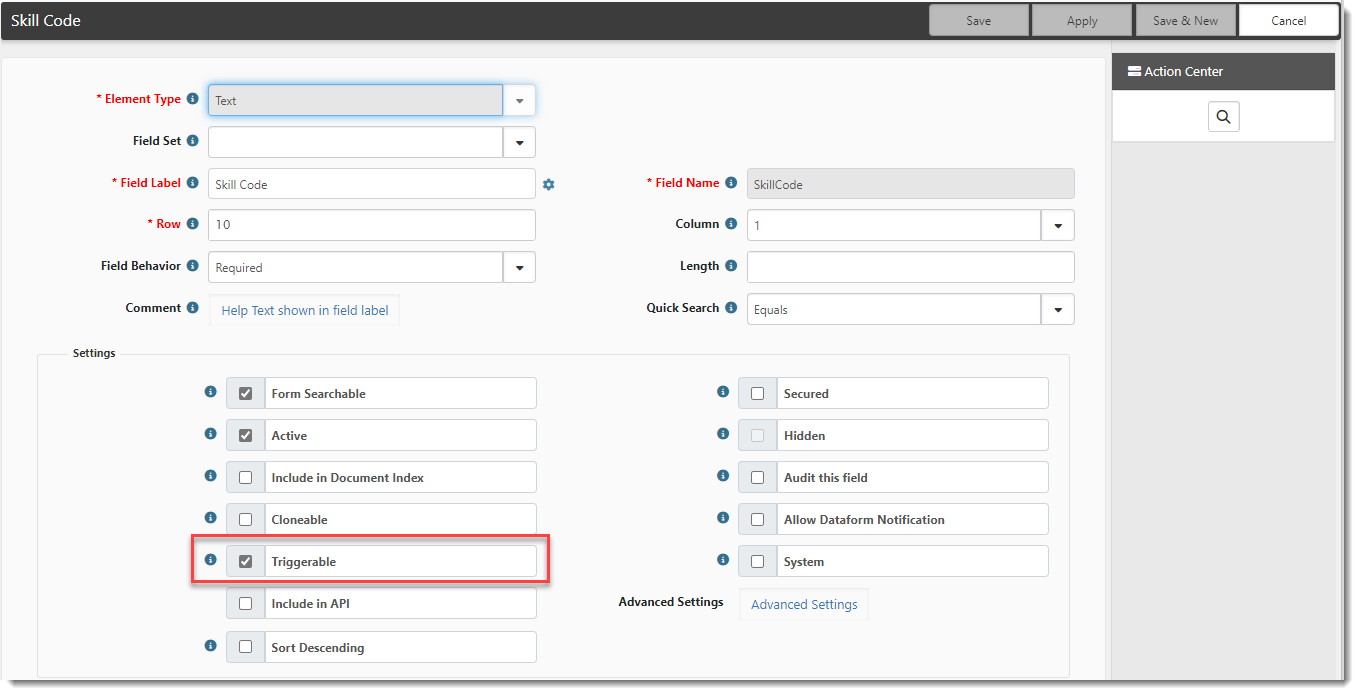Open the Quick Search dropdown arrow
Viewport: 1359px width, 695px height.
[1057, 310]
